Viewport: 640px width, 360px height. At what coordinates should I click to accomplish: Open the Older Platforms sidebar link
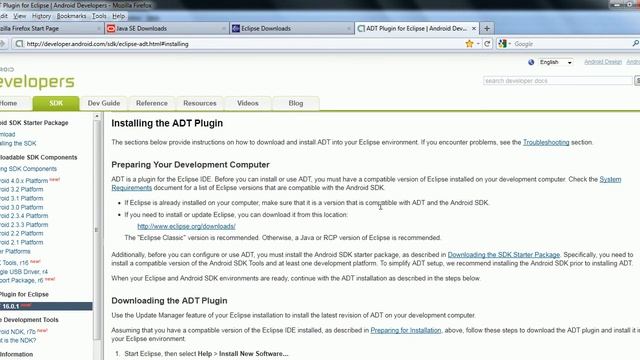click(x=16, y=251)
